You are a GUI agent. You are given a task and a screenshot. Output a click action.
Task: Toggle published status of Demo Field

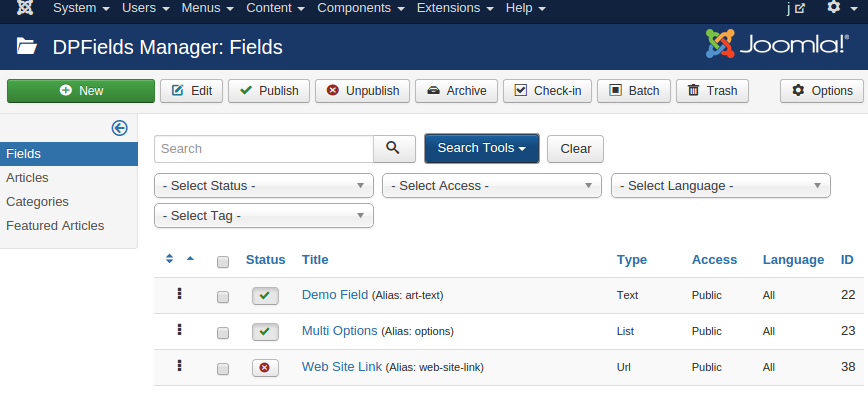coord(265,296)
